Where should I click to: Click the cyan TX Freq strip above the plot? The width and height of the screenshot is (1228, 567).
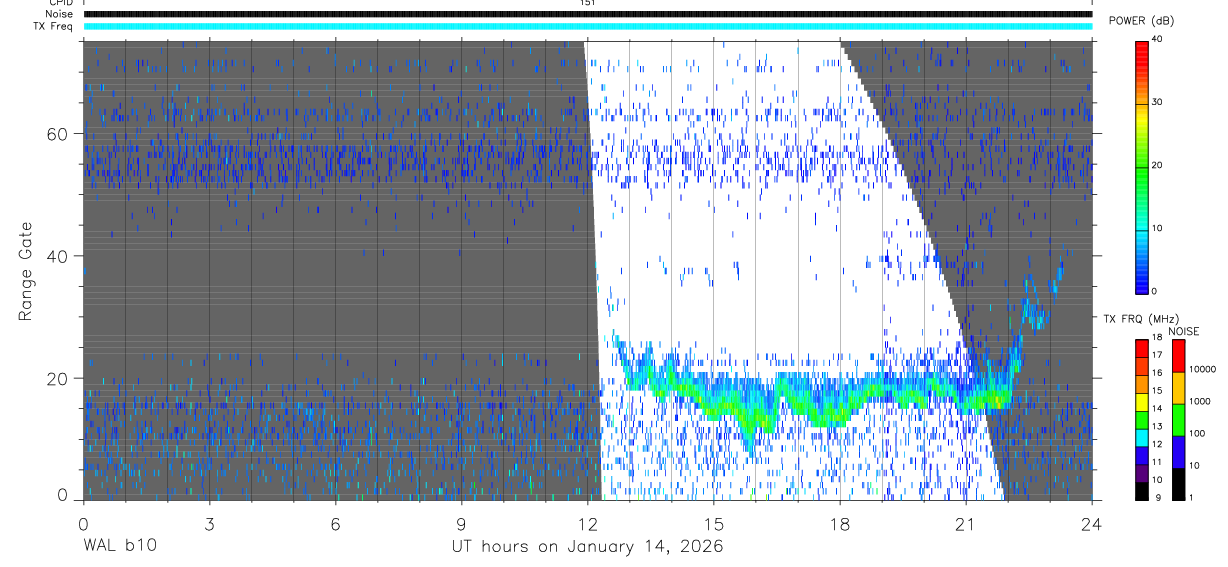[x=588, y=26]
